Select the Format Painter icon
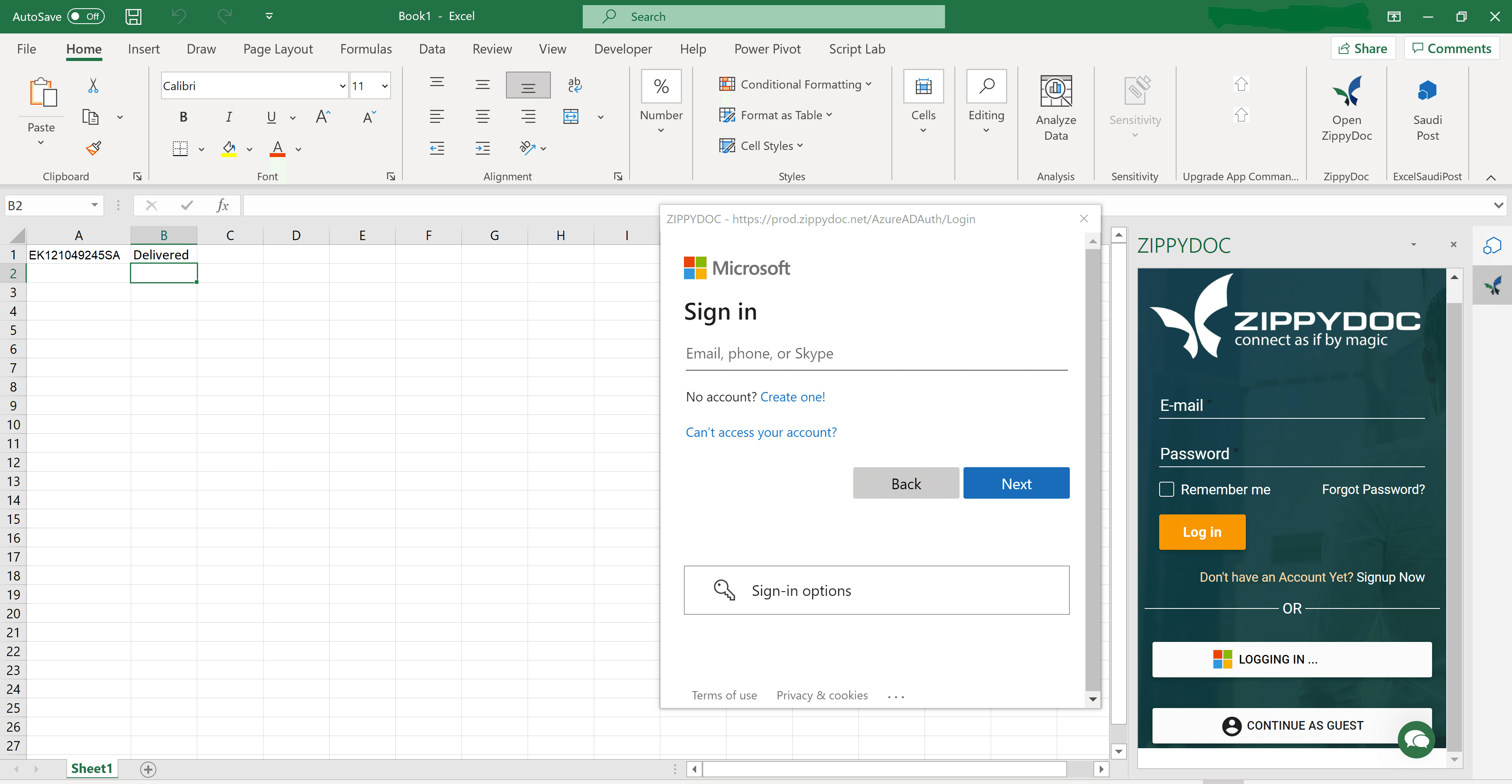The image size is (1512, 784). (x=93, y=148)
